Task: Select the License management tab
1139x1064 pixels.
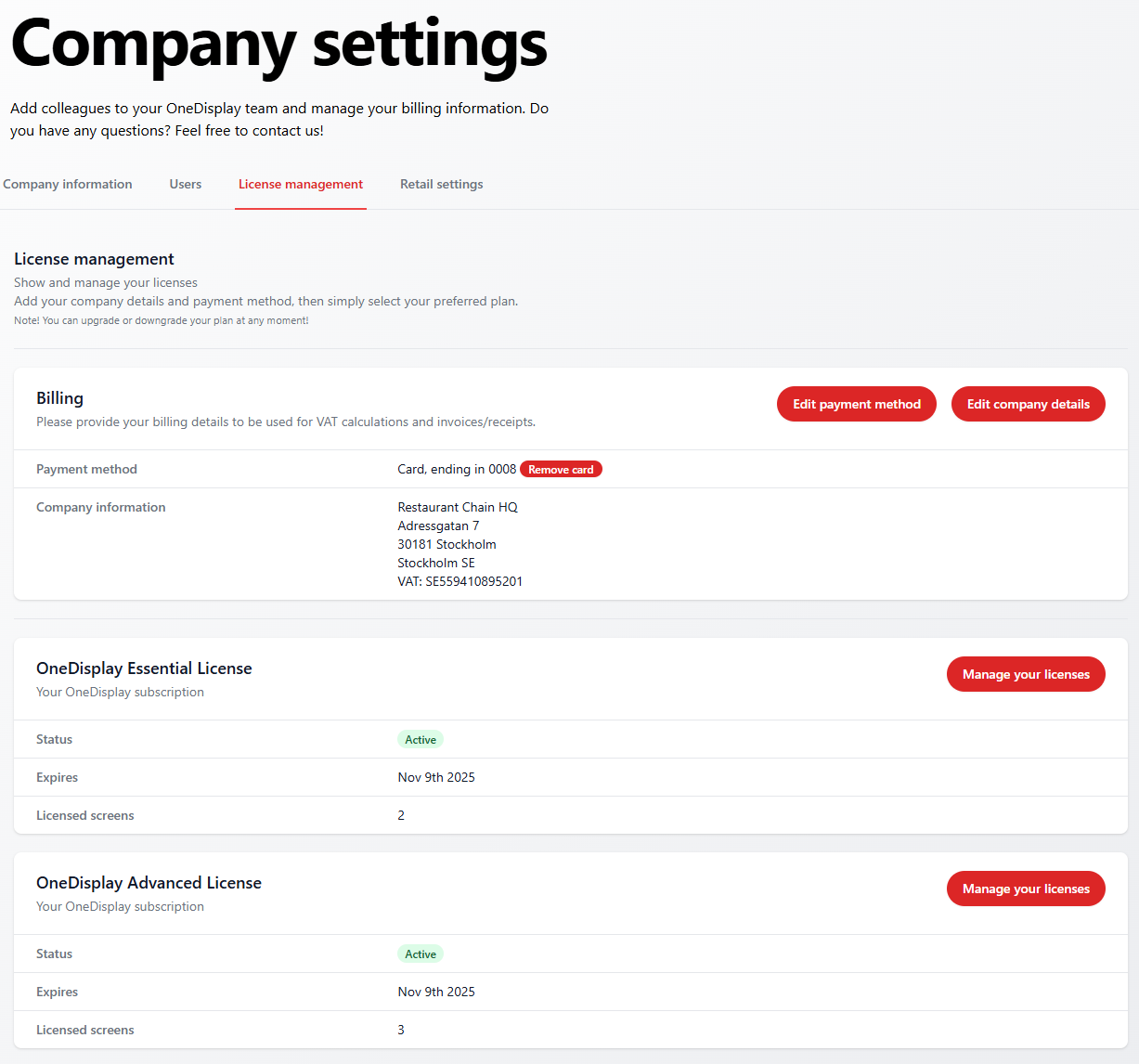Action: (x=301, y=184)
